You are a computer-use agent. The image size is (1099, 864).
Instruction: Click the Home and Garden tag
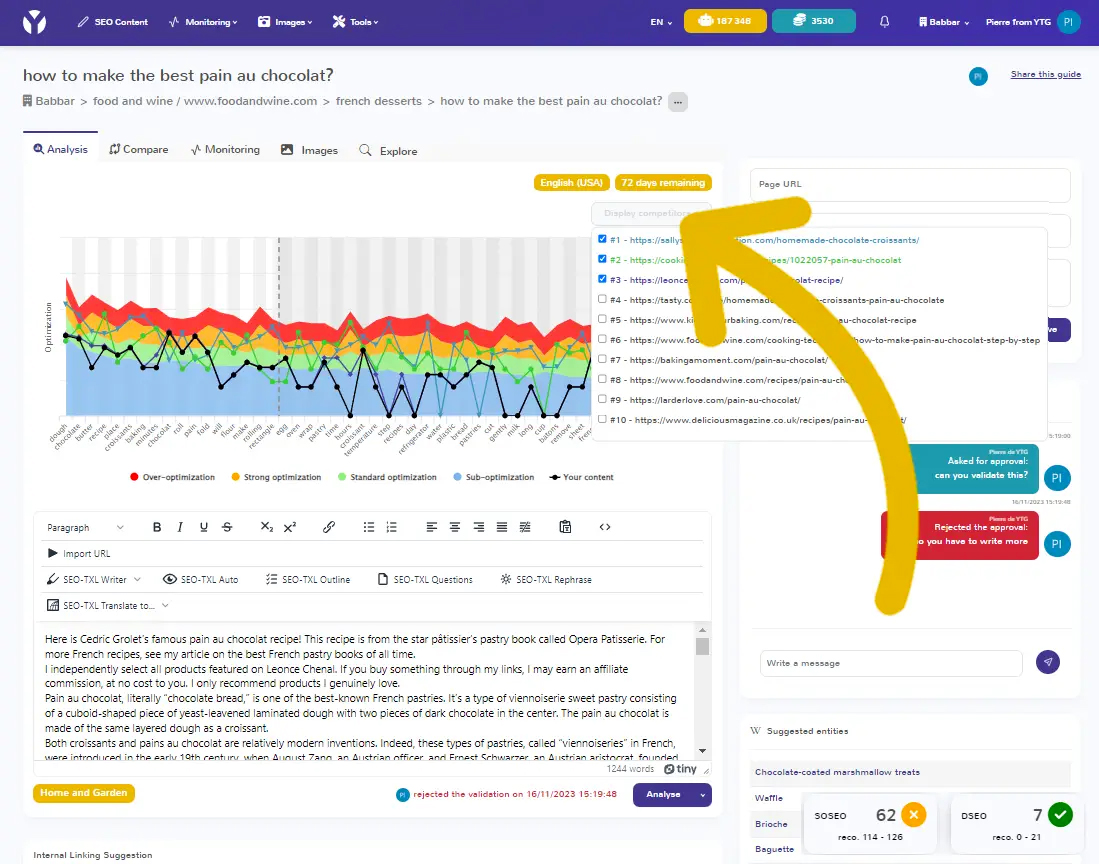pos(83,793)
